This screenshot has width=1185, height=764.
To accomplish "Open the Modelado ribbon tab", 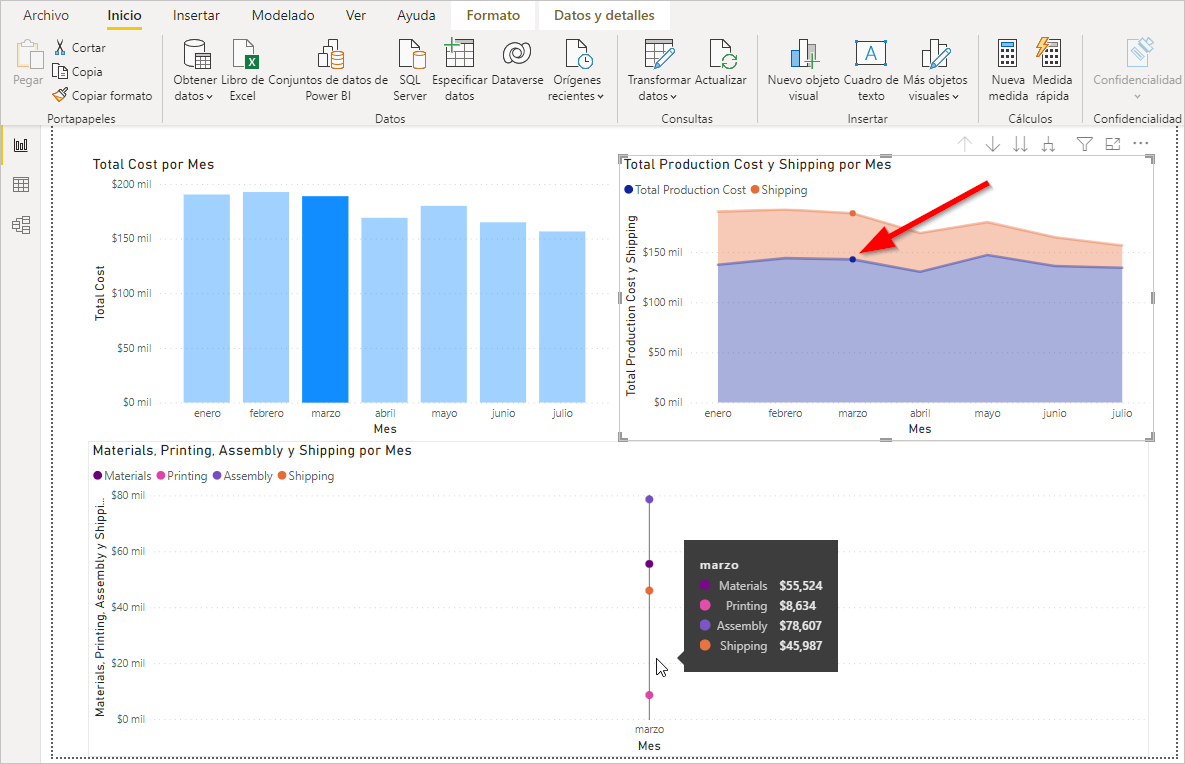I will tap(283, 15).
